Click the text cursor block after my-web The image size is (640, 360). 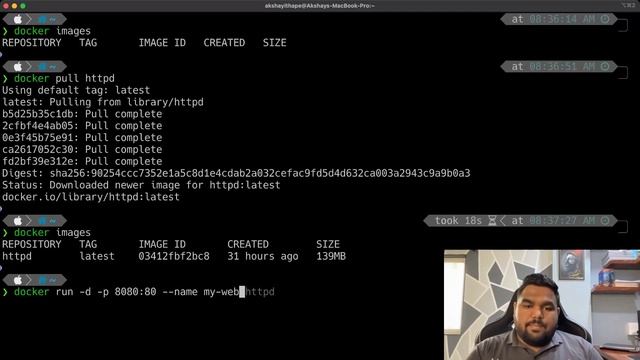point(242,292)
